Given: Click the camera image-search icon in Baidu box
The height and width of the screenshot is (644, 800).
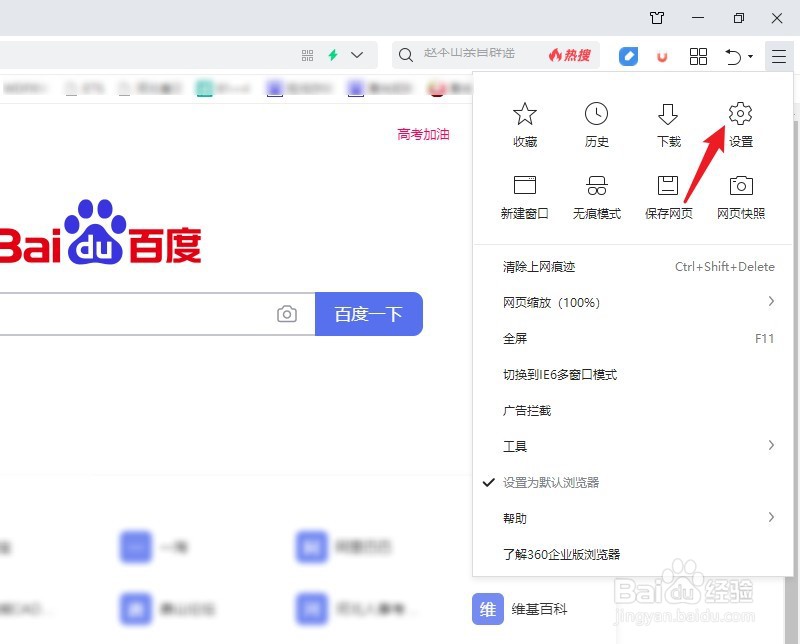Looking at the screenshot, I should coord(287,314).
